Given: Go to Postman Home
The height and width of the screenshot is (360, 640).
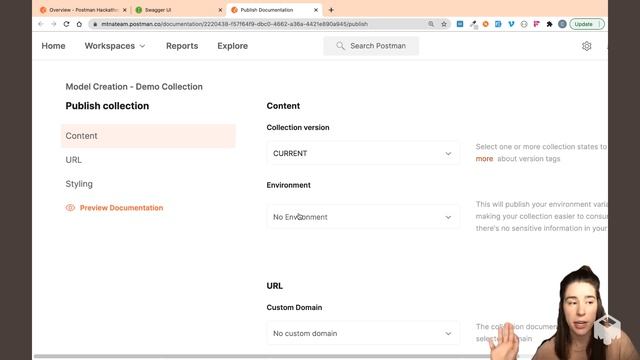Looking at the screenshot, I should 53,46.
